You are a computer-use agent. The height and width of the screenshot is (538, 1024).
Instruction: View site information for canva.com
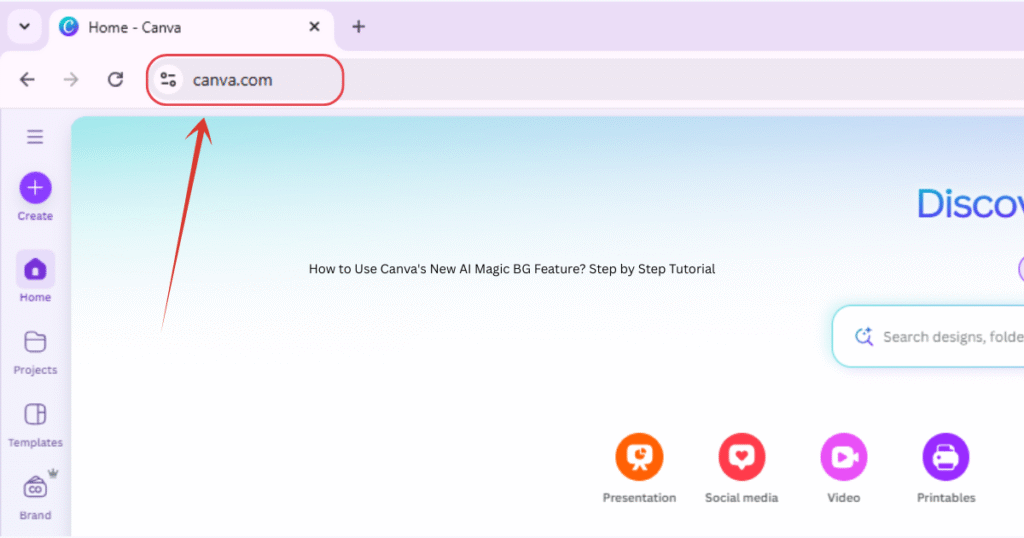click(x=168, y=80)
